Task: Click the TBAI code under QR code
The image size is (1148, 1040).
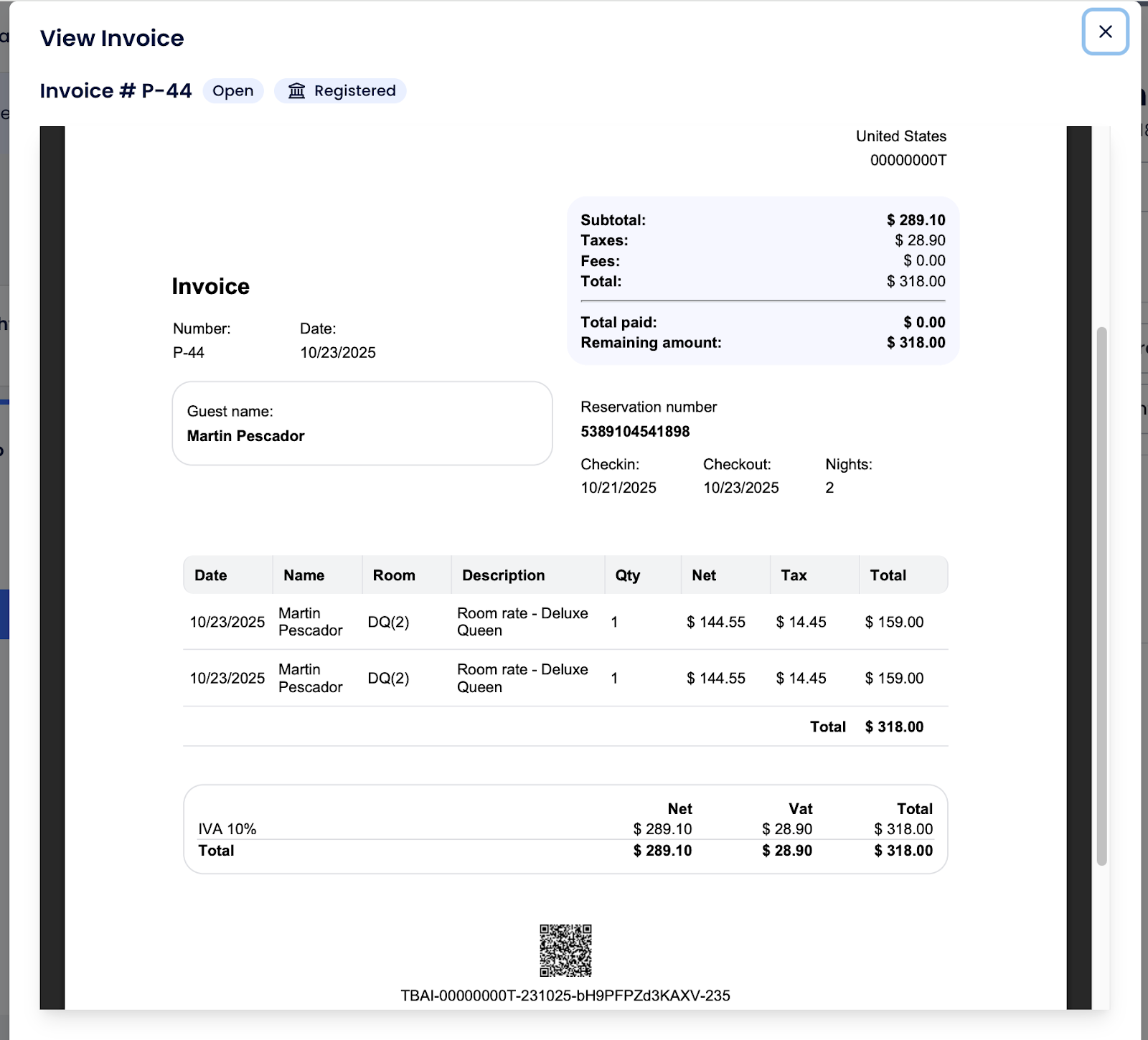Action: click(x=565, y=996)
